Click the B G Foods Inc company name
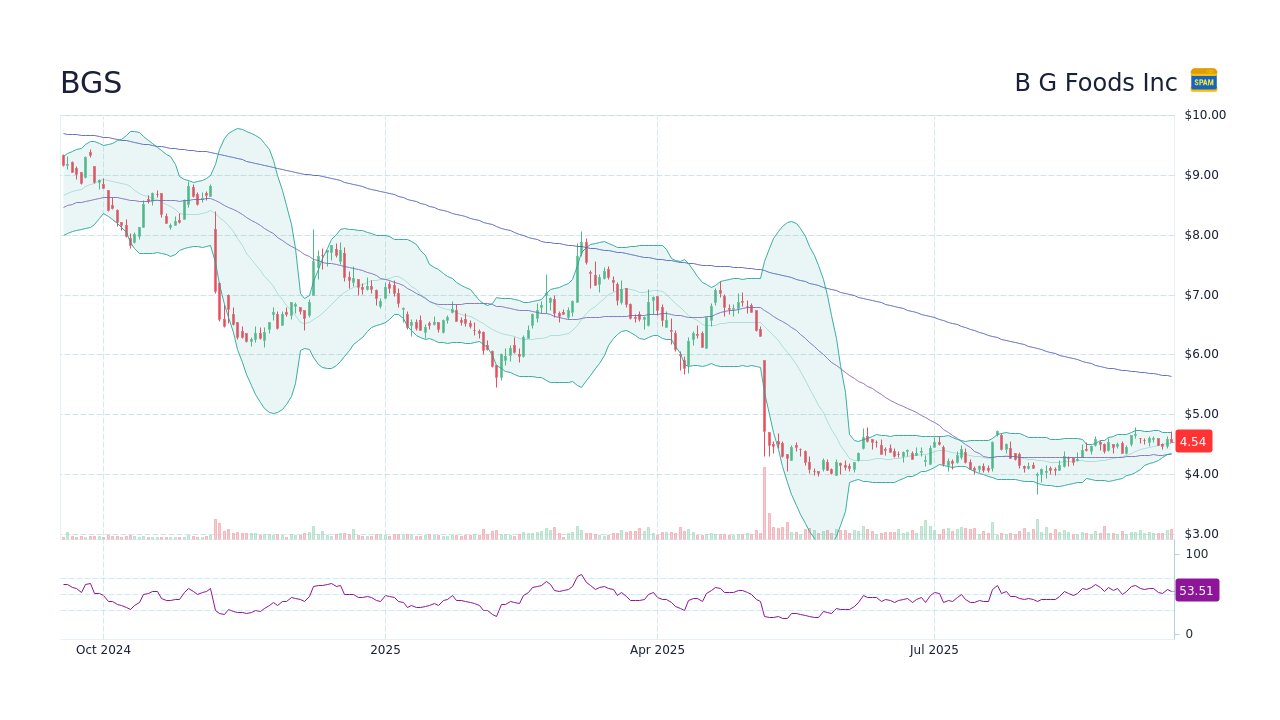This screenshot has width=1280, height=720. (1094, 82)
